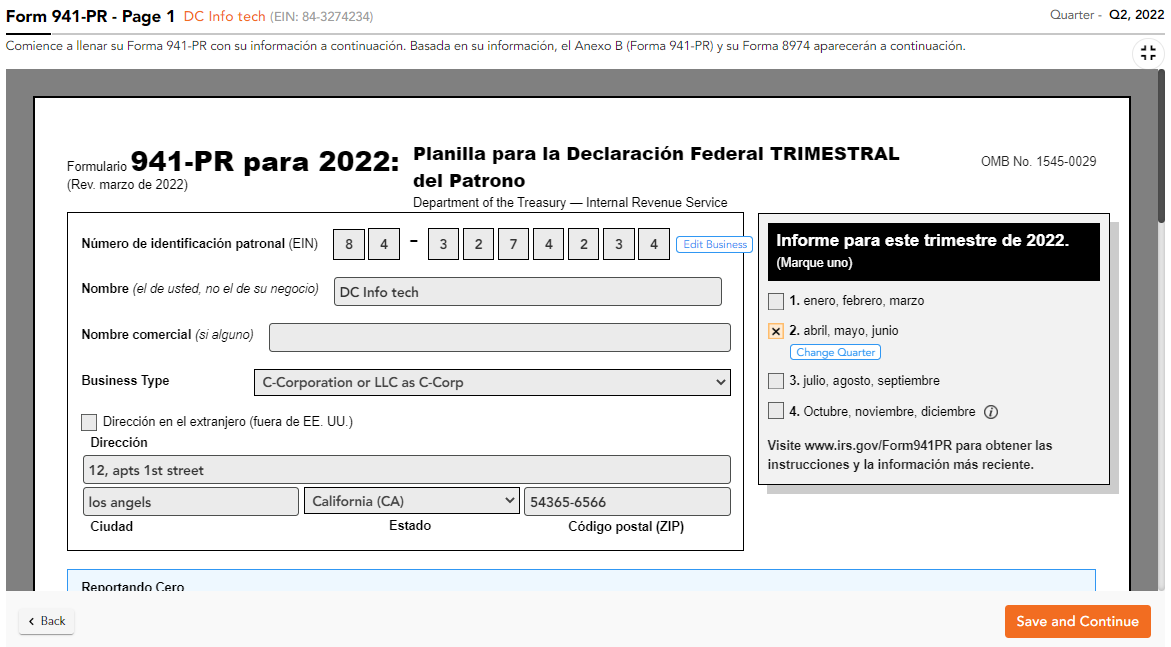1171x647 pixels.
Task: Click the Change Quarter button
Action: tap(835, 351)
